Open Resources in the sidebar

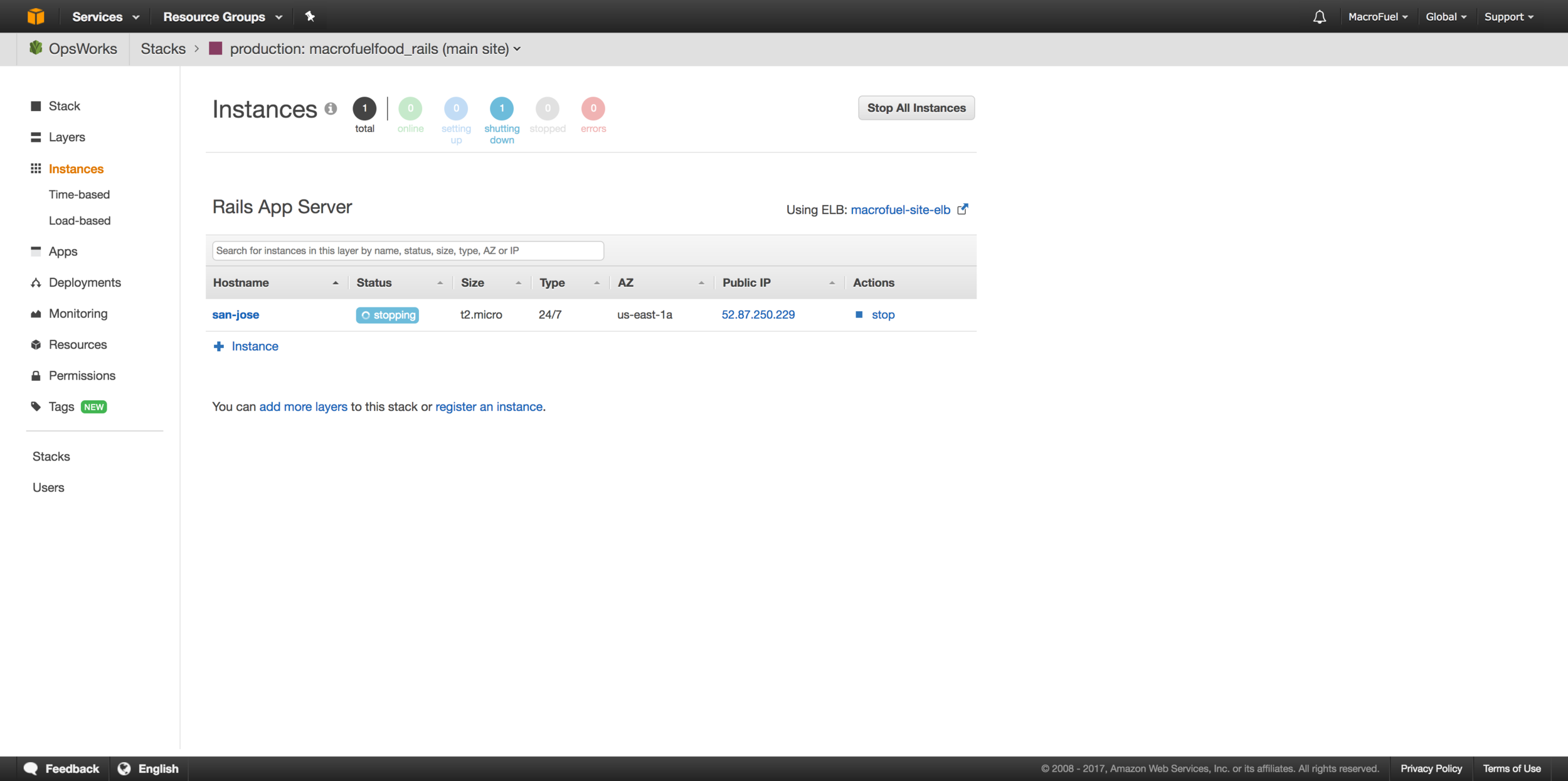pyautogui.click(x=78, y=344)
